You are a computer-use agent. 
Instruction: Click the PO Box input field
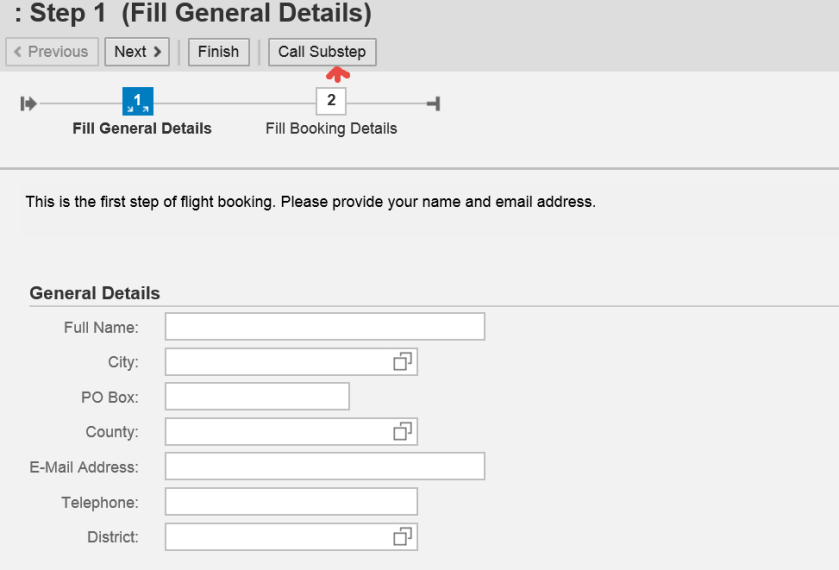click(257, 397)
